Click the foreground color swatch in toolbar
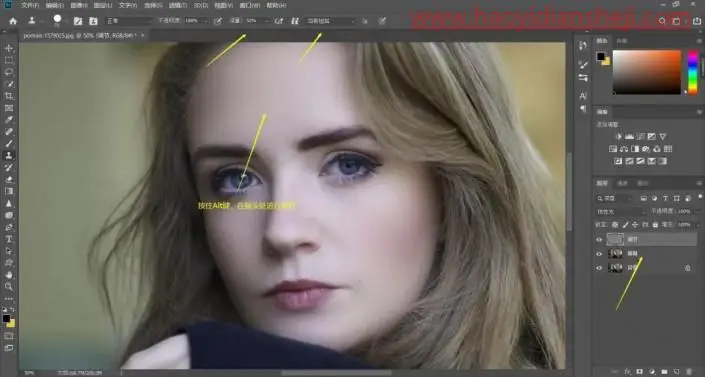This screenshot has width=705, height=377. 6,319
